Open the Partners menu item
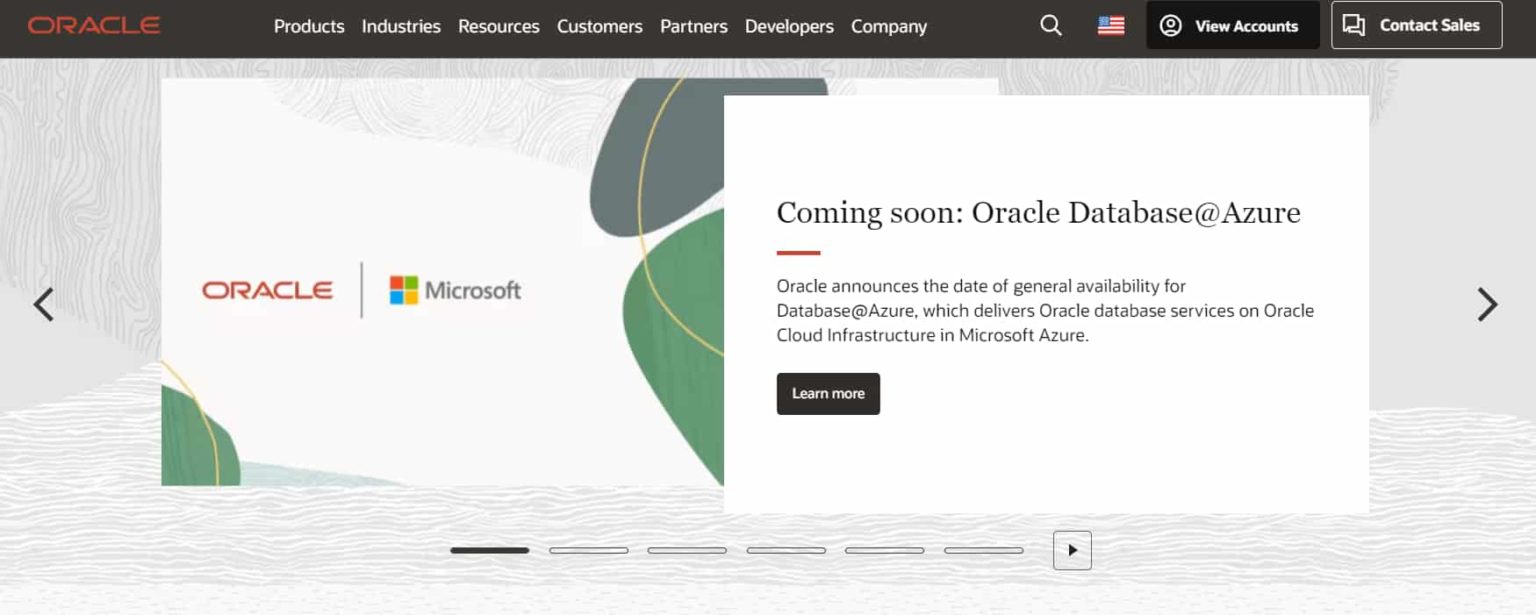 (693, 27)
